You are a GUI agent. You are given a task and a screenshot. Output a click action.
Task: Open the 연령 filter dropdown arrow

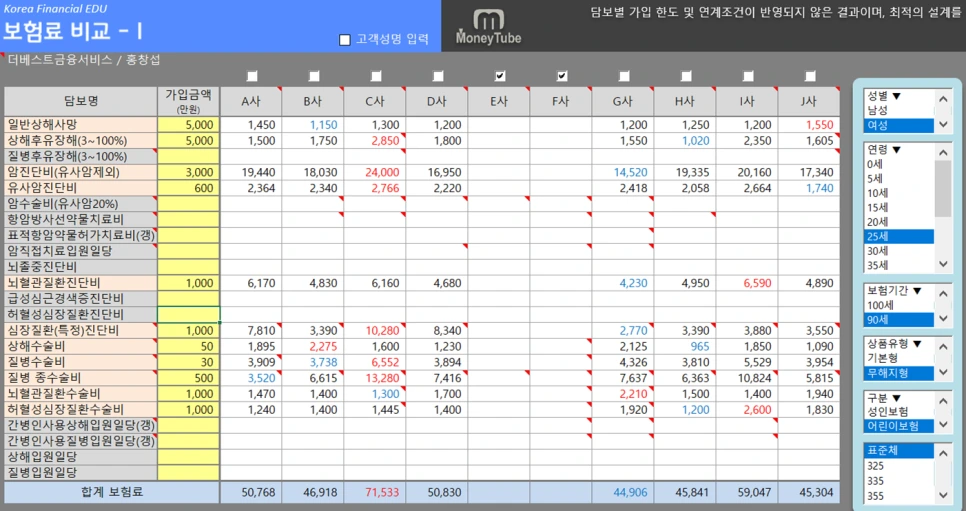(x=896, y=150)
